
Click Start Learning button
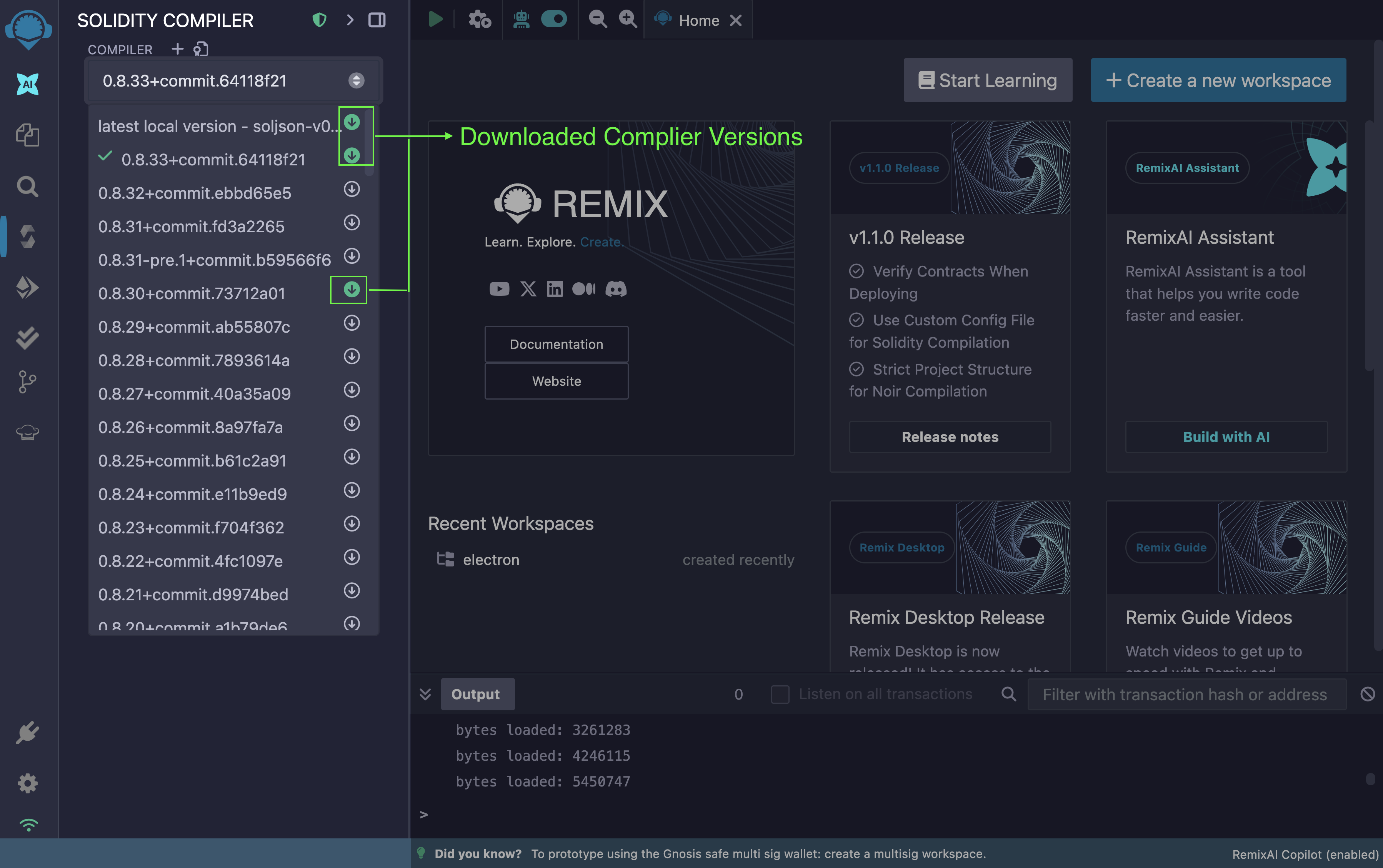988,80
